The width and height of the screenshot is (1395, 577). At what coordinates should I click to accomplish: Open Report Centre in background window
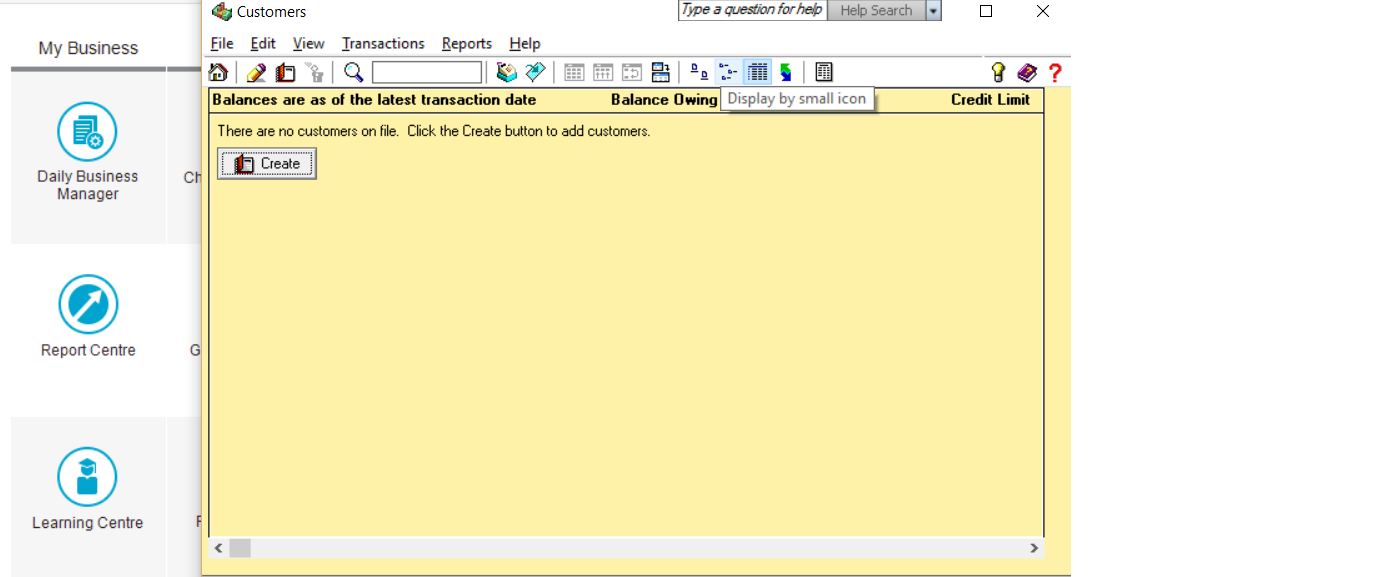(87, 316)
